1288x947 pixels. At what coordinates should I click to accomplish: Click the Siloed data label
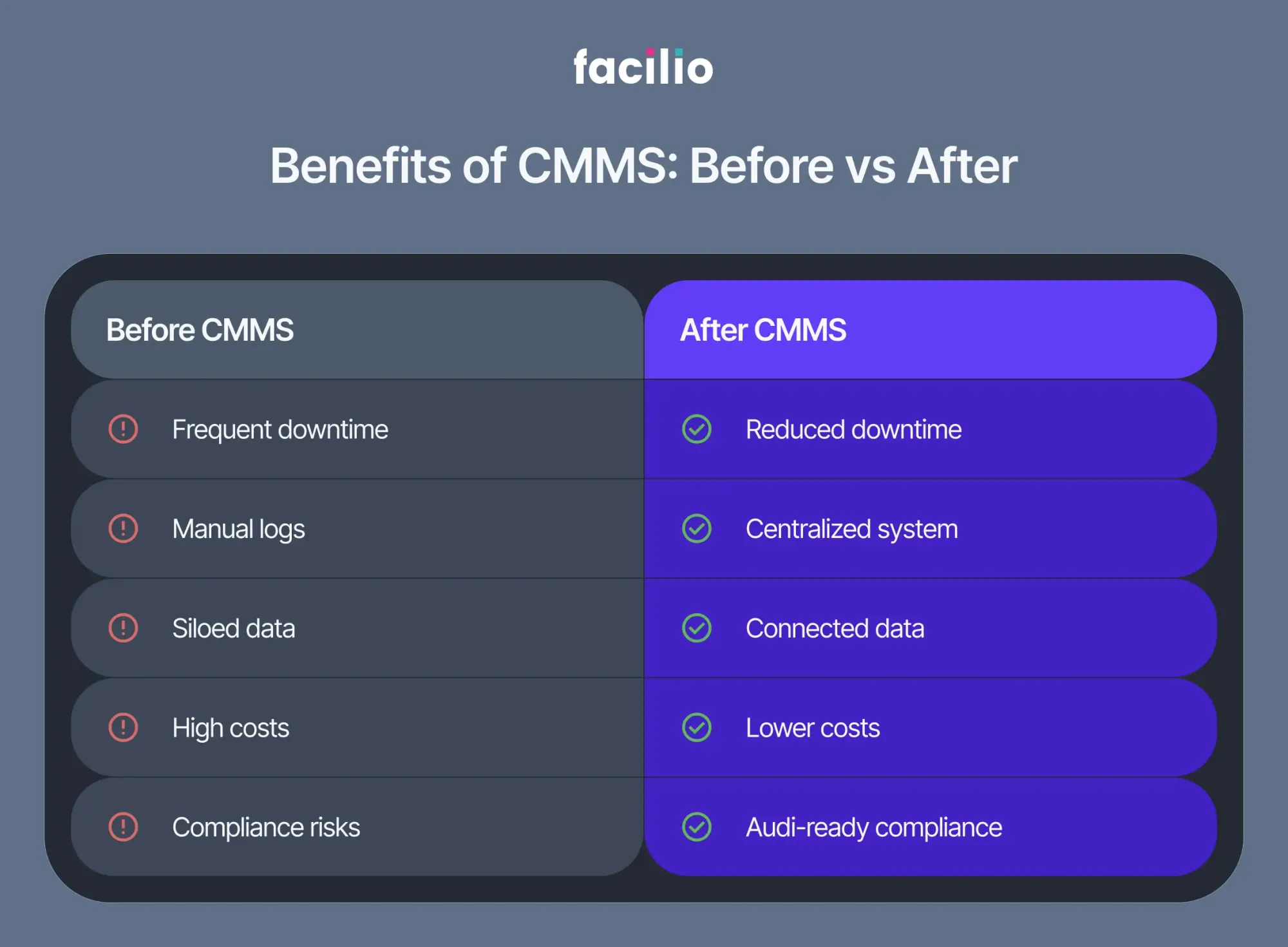point(234,629)
